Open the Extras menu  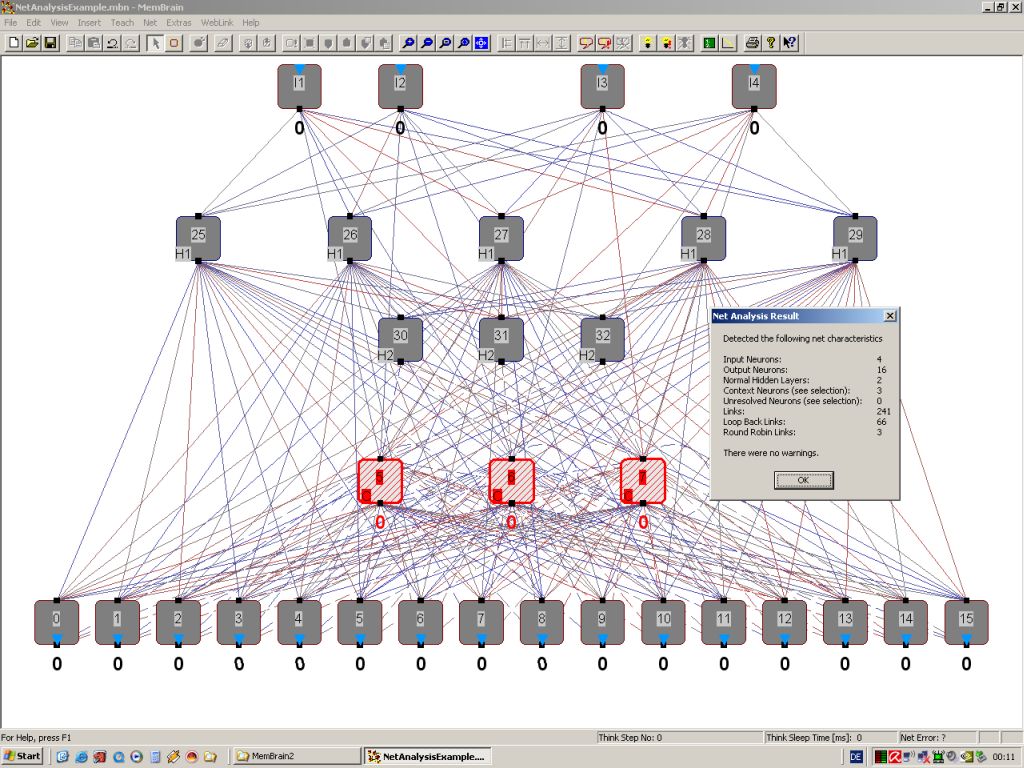pos(179,22)
